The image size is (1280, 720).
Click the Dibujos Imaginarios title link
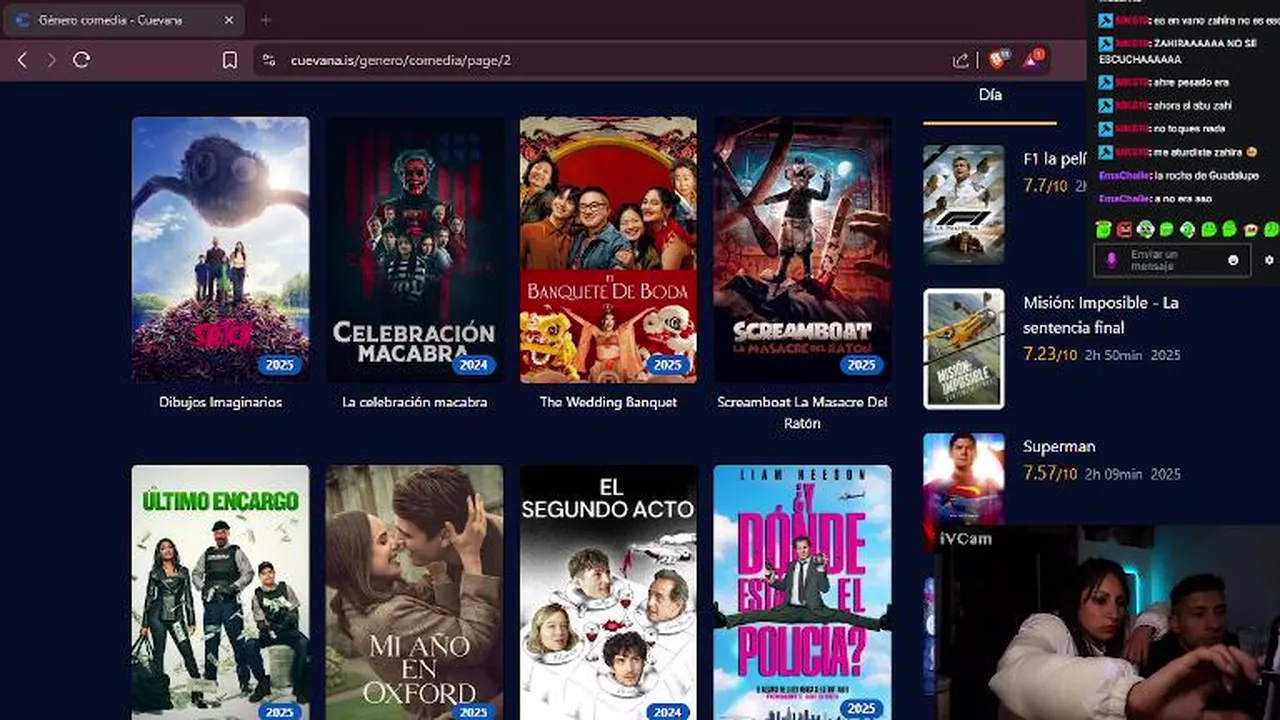point(221,402)
